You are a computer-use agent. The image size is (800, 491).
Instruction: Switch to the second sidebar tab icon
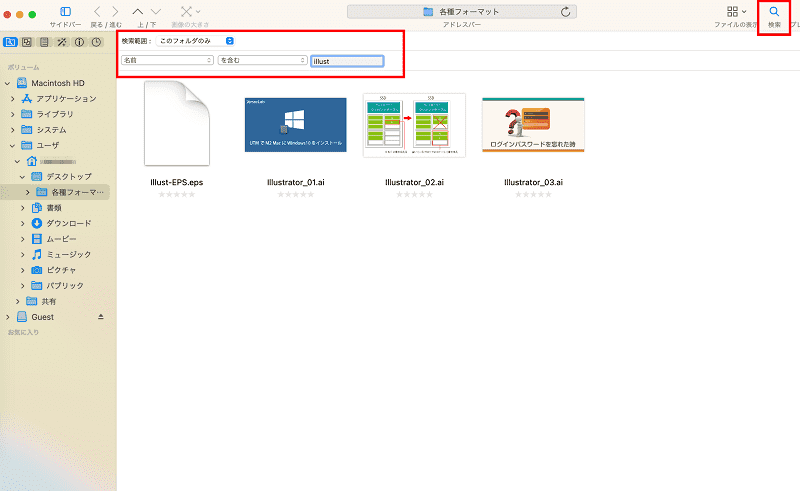pos(27,42)
